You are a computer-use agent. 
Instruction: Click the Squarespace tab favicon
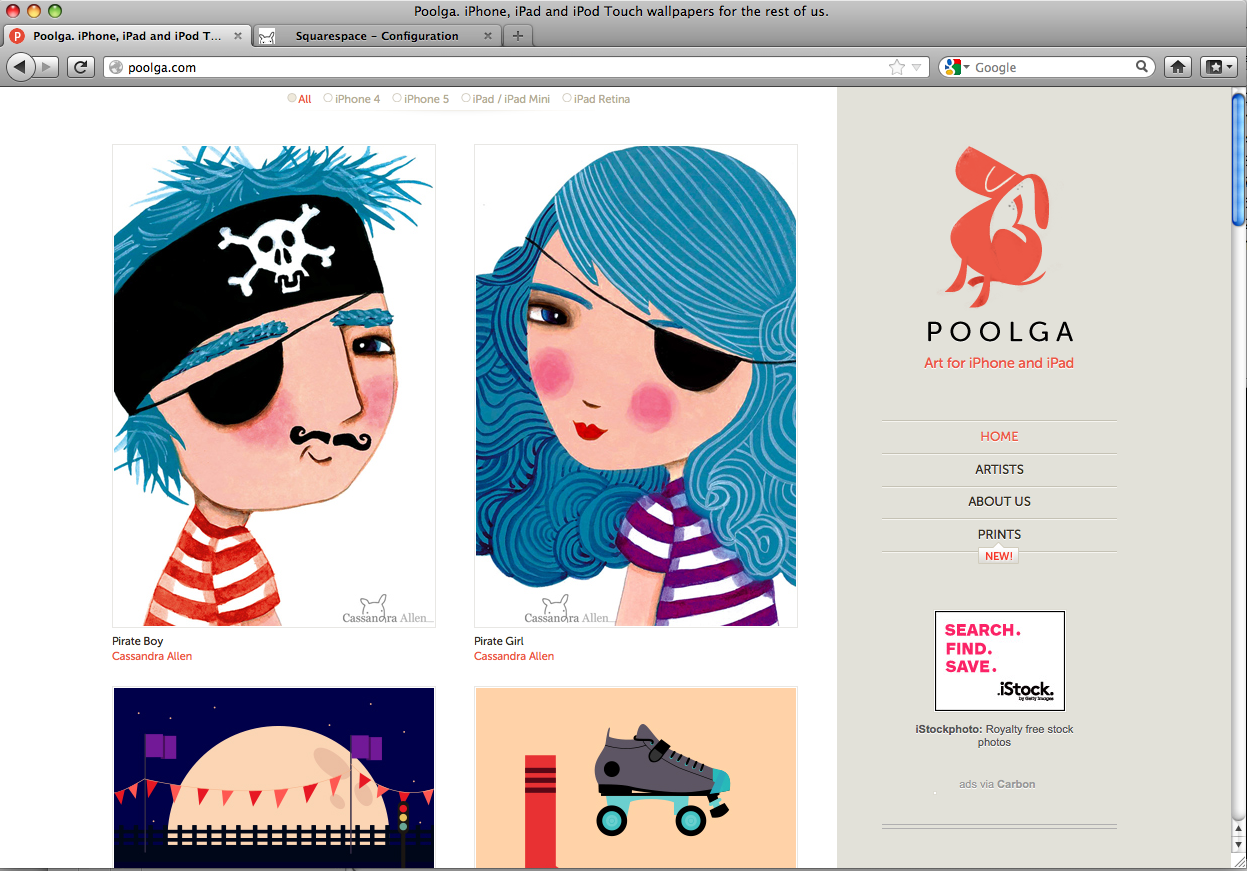pyautogui.click(x=267, y=36)
